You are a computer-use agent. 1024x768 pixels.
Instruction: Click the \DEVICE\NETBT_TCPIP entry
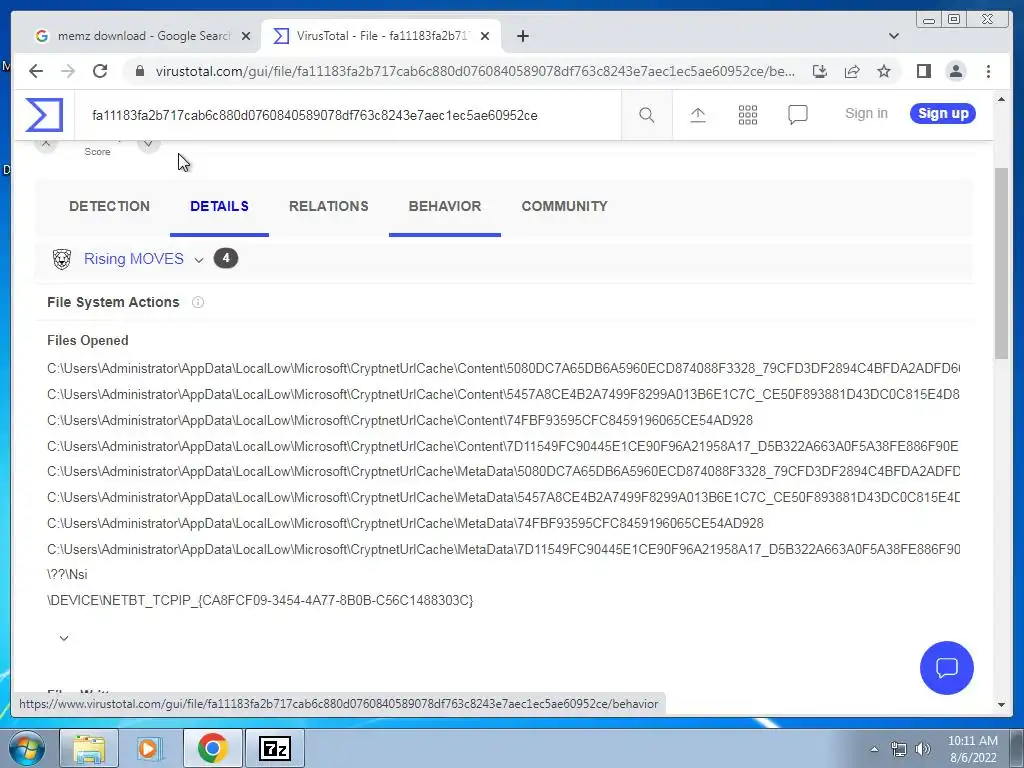(x=260, y=600)
